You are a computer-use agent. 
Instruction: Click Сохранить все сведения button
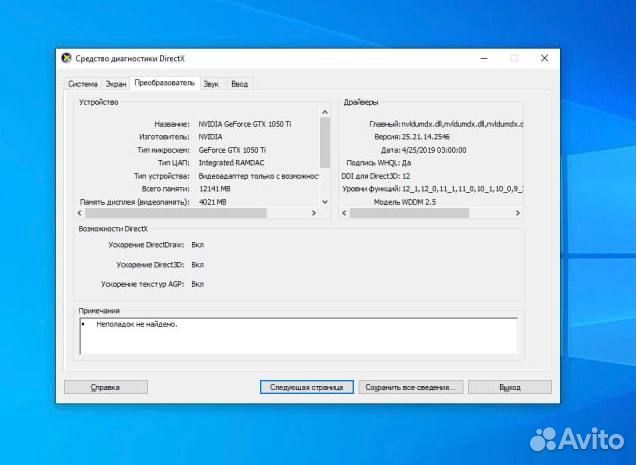tap(410, 387)
